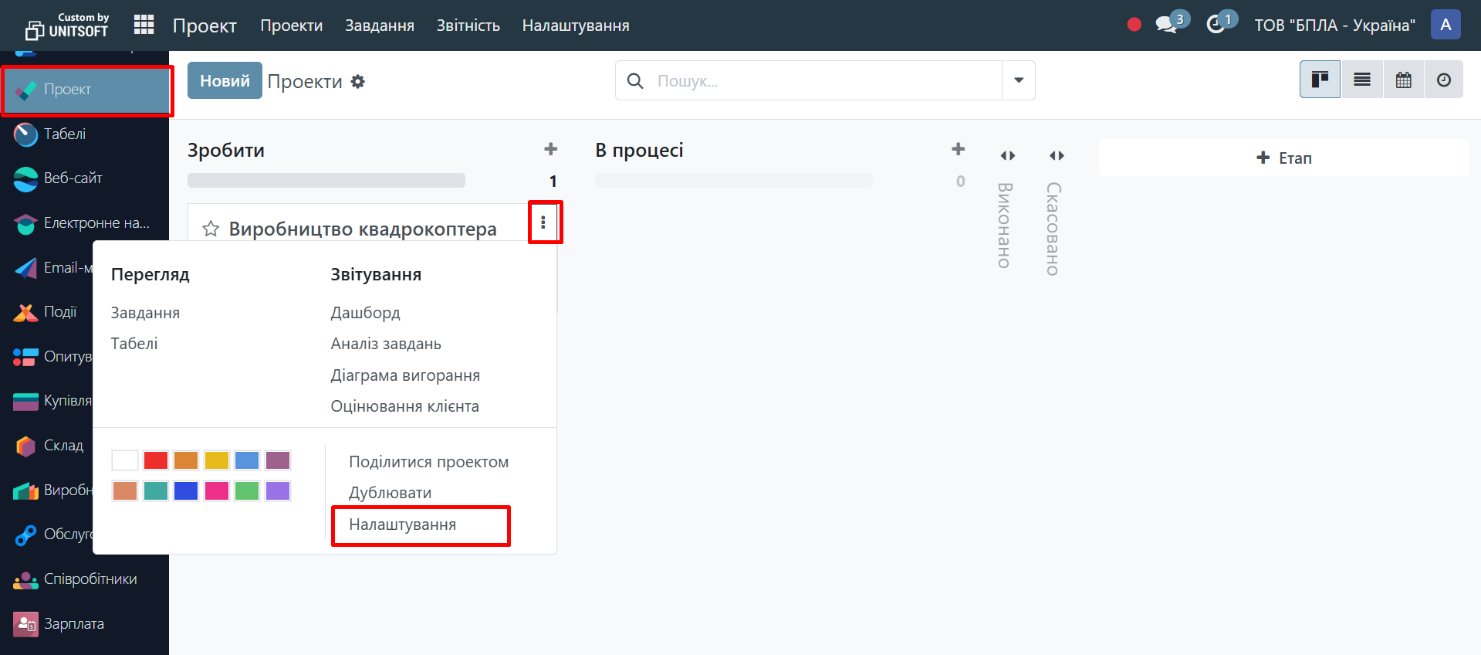Select Налаштування in the project card menu
Screen dimensions: 1481x655
click(402, 524)
